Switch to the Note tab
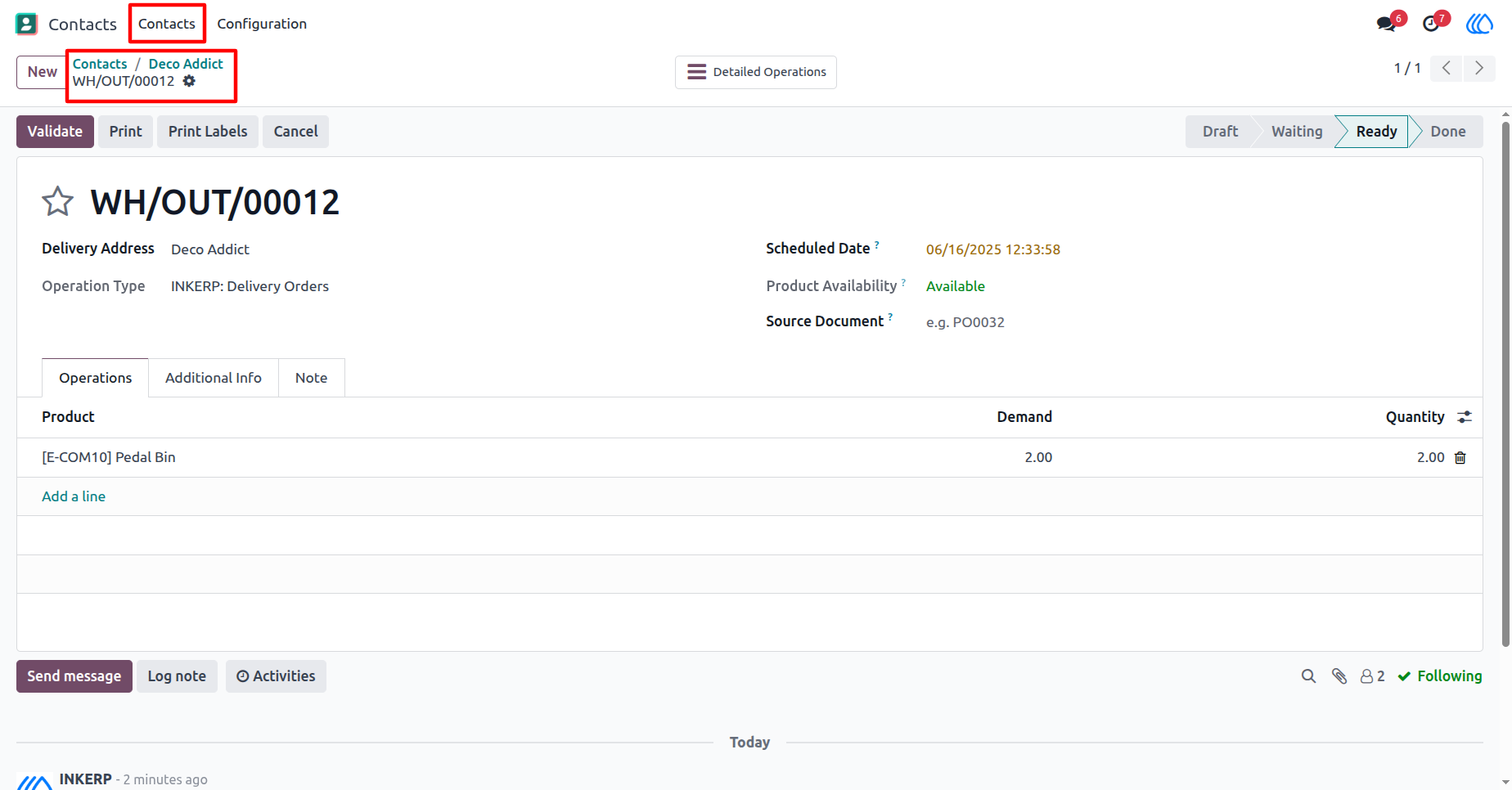The height and width of the screenshot is (790, 1512). [x=311, y=378]
